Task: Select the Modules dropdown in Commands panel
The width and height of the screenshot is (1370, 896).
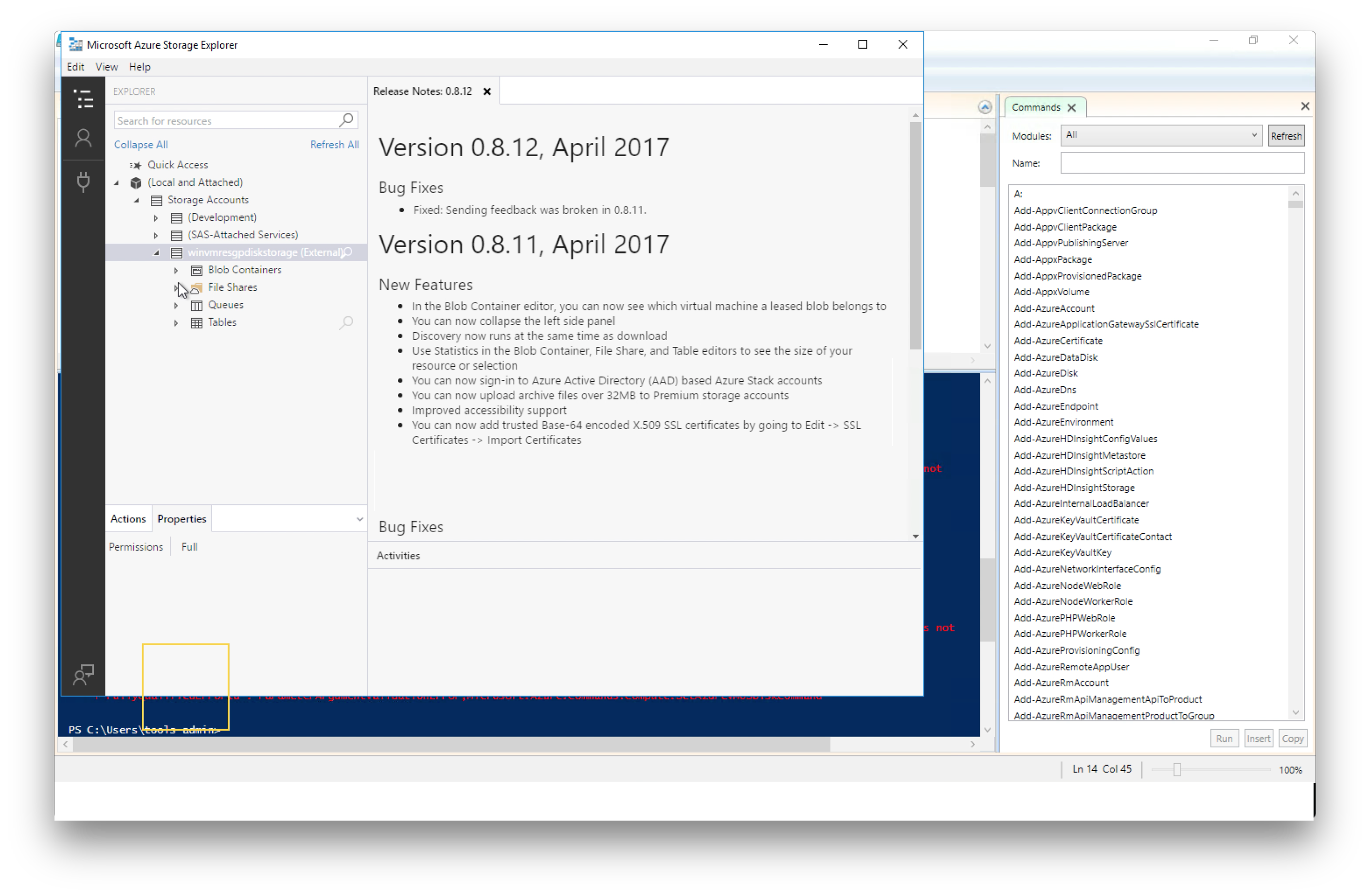Action: pyautogui.click(x=1160, y=135)
